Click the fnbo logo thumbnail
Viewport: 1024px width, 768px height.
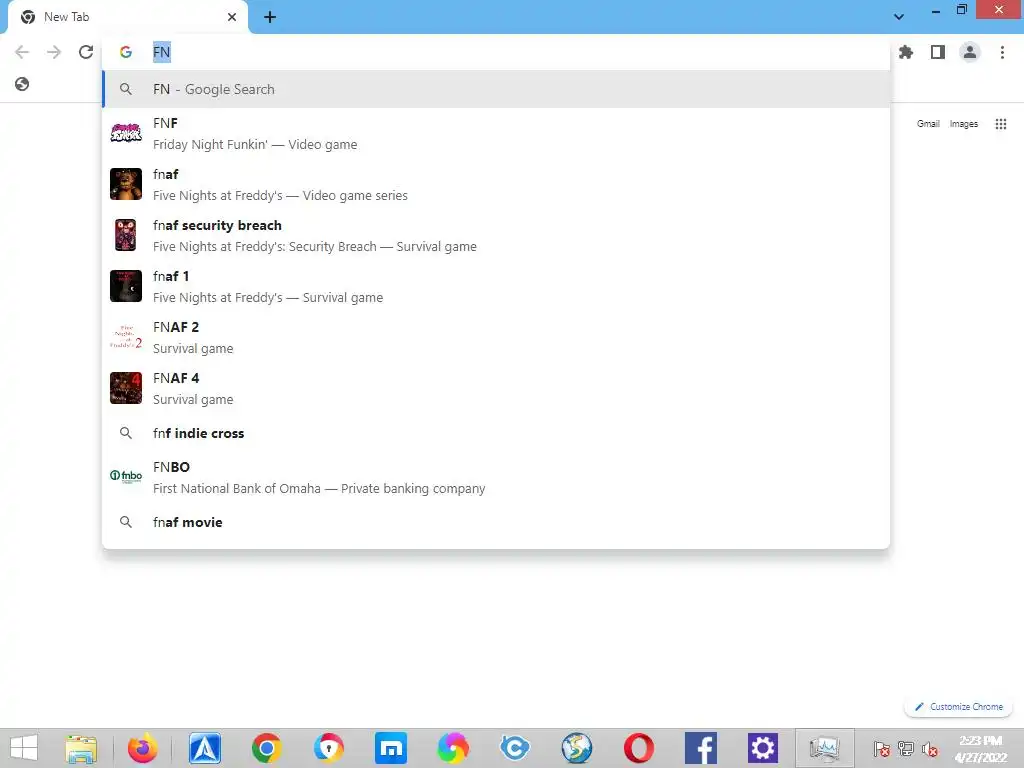[x=126, y=476]
